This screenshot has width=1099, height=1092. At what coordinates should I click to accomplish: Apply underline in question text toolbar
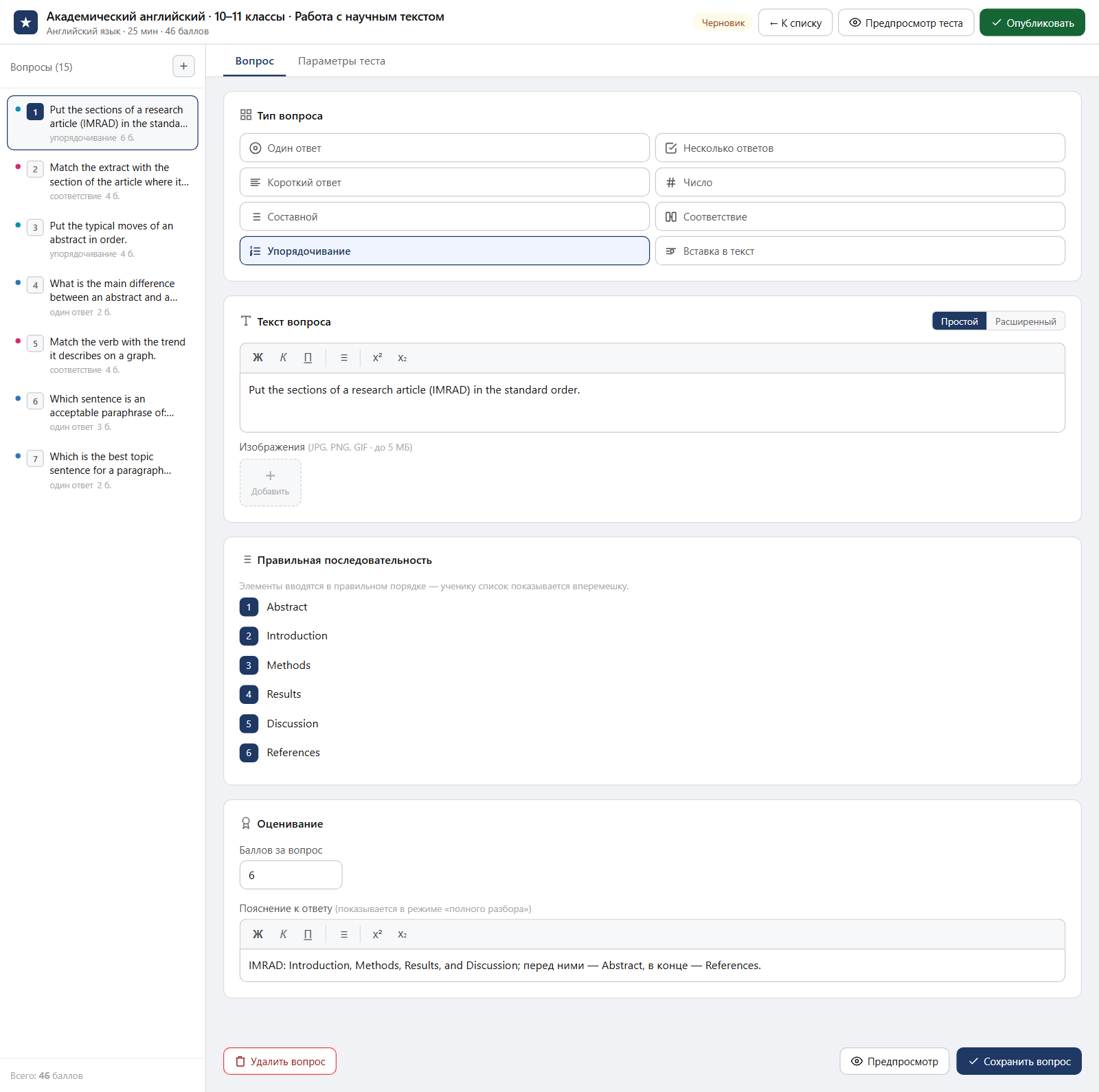308,358
